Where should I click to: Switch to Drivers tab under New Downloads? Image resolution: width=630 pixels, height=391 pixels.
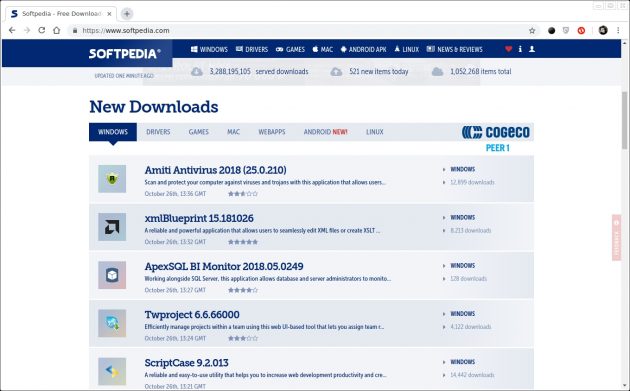pyautogui.click(x=158, y=132)
